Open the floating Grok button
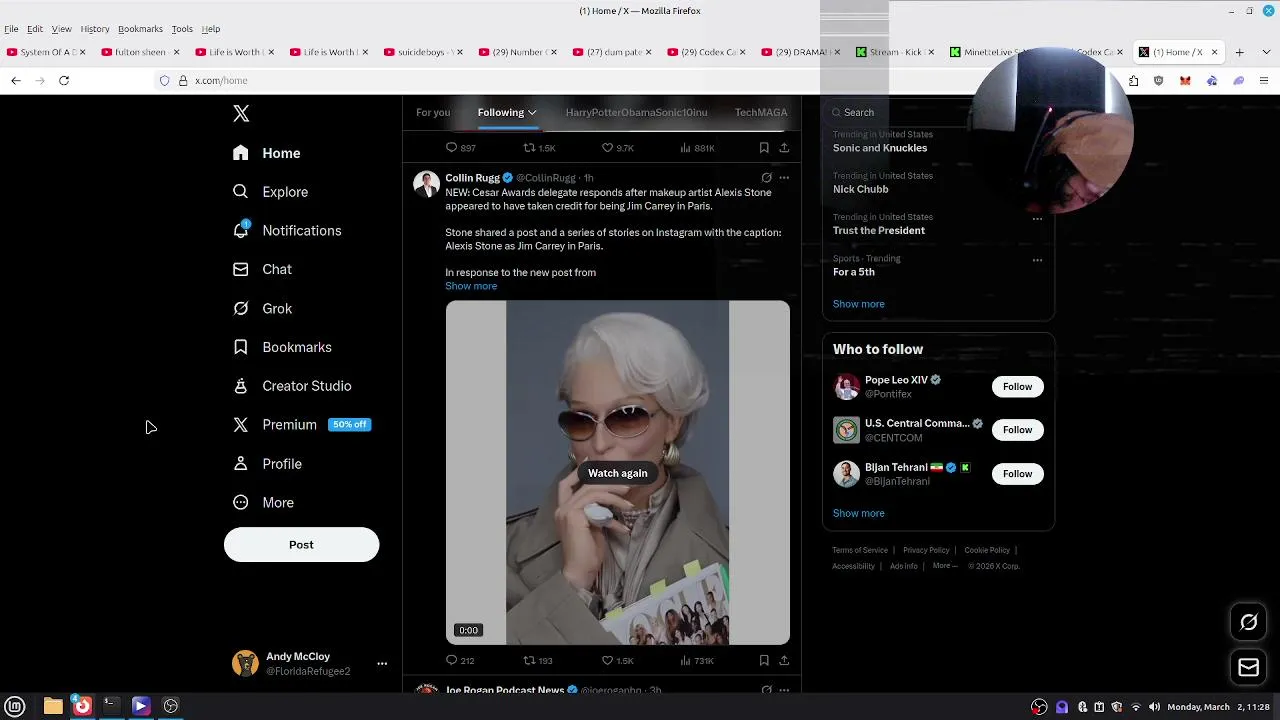Viewport: 1280px width, 720px height. pyautogui.click(x=1248, y=623)
